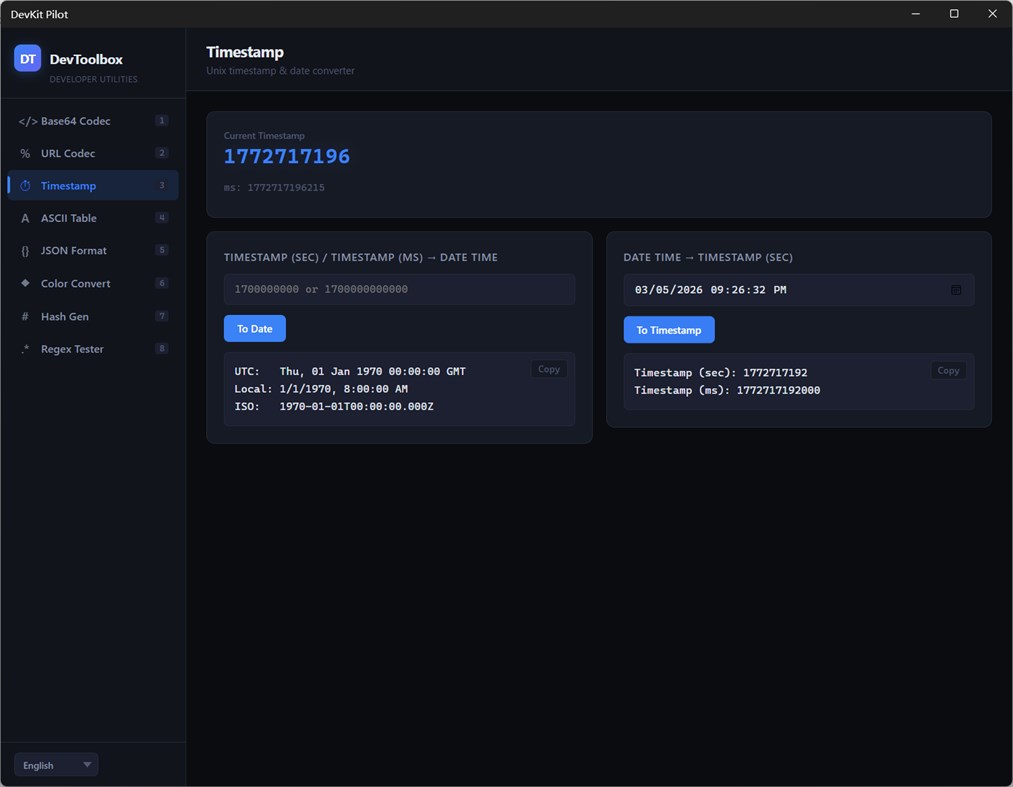Viewport: 1013px width, 787px height.
Task: Click the To Timestamp button
Action: (669, 330)
